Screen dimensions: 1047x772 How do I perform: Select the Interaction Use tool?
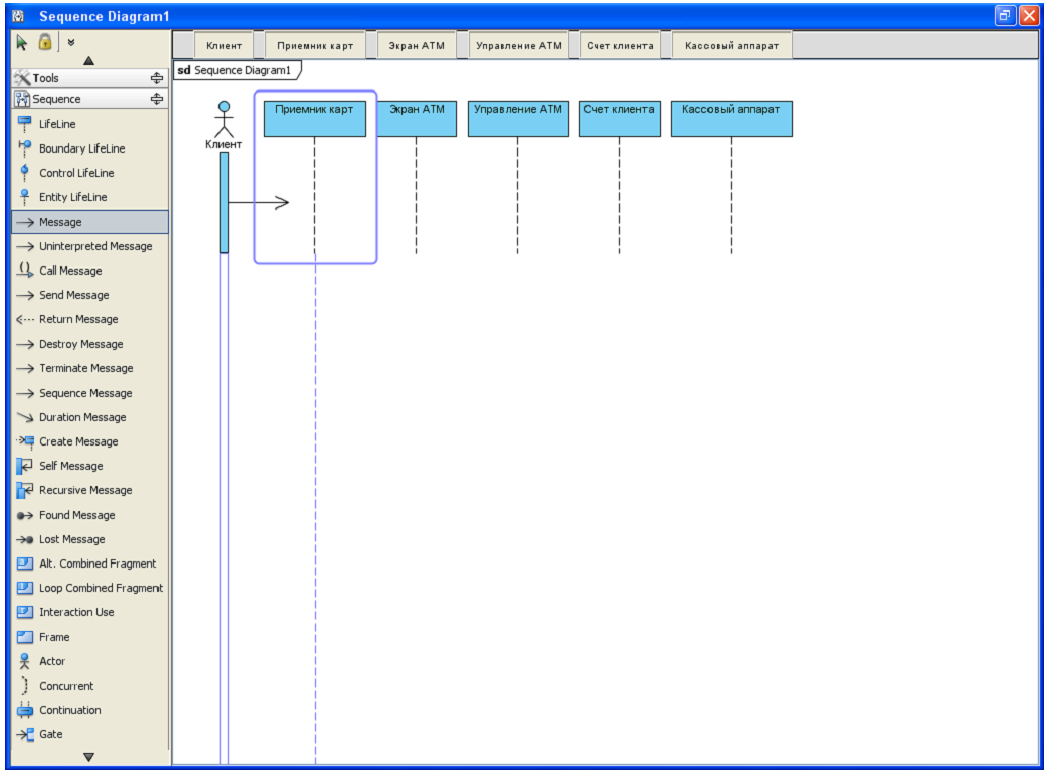(90, 612)
